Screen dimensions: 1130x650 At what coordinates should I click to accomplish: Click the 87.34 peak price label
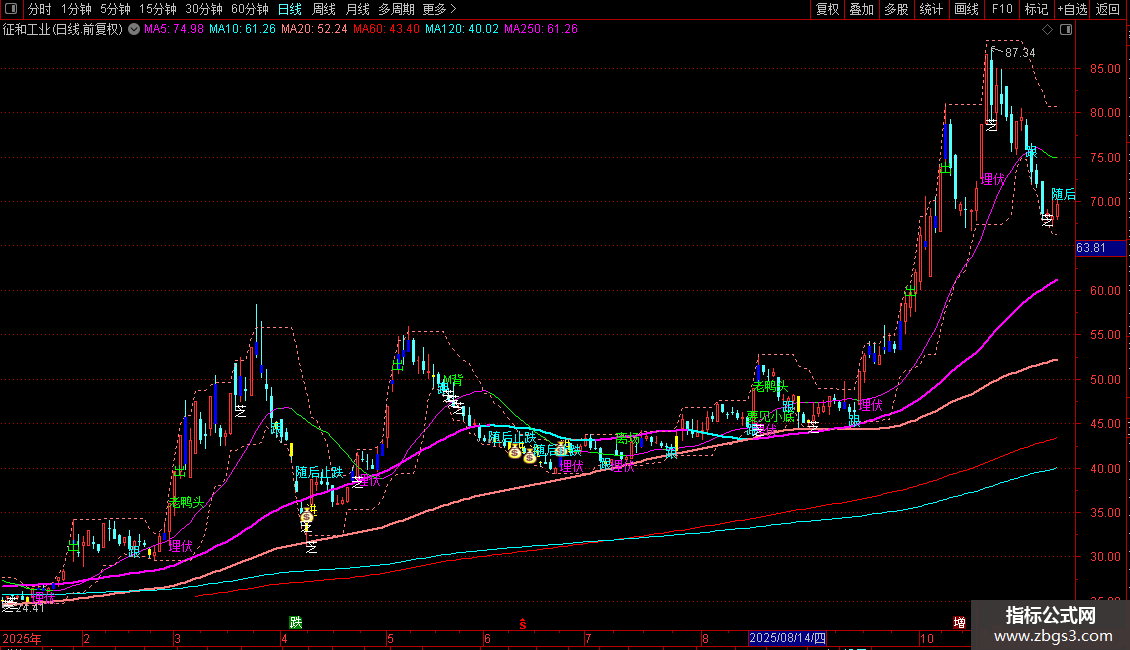[x=1019, y=52]
